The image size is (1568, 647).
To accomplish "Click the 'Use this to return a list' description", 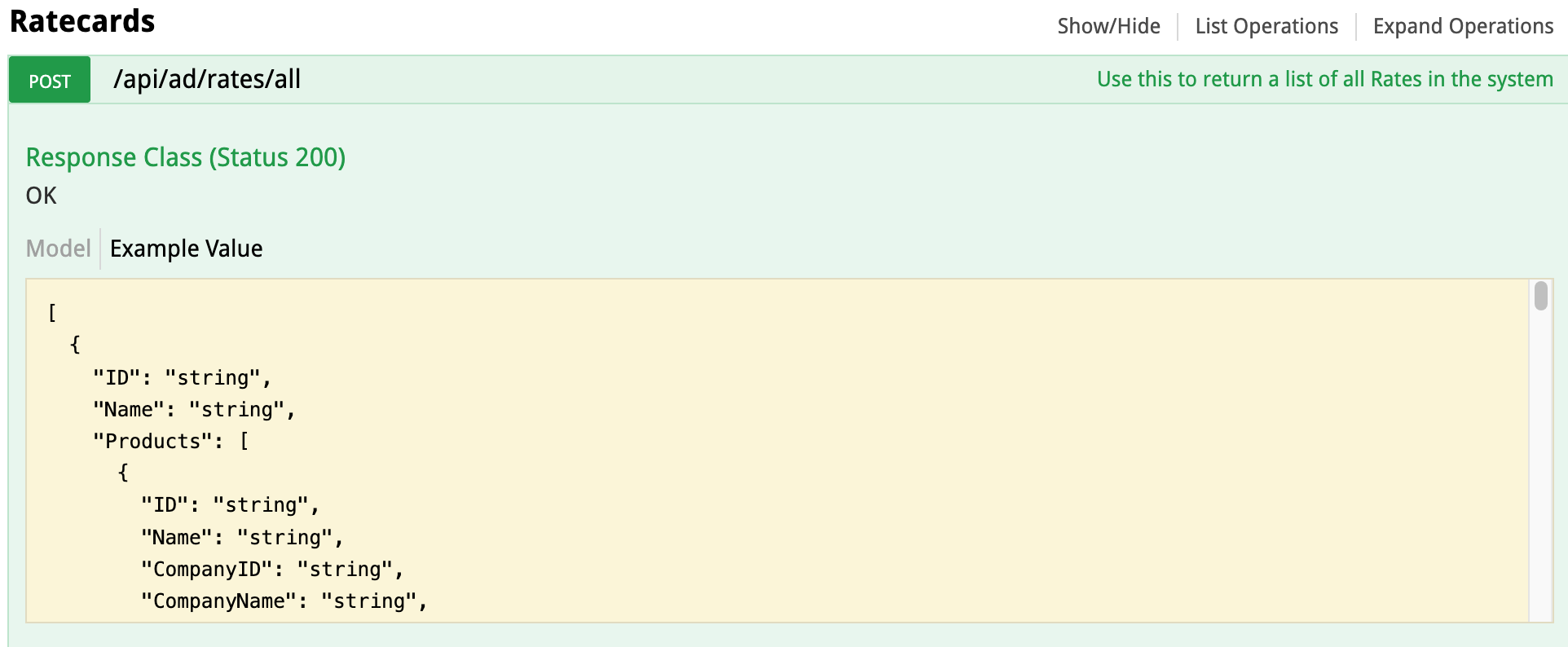I will (1324, 79).
